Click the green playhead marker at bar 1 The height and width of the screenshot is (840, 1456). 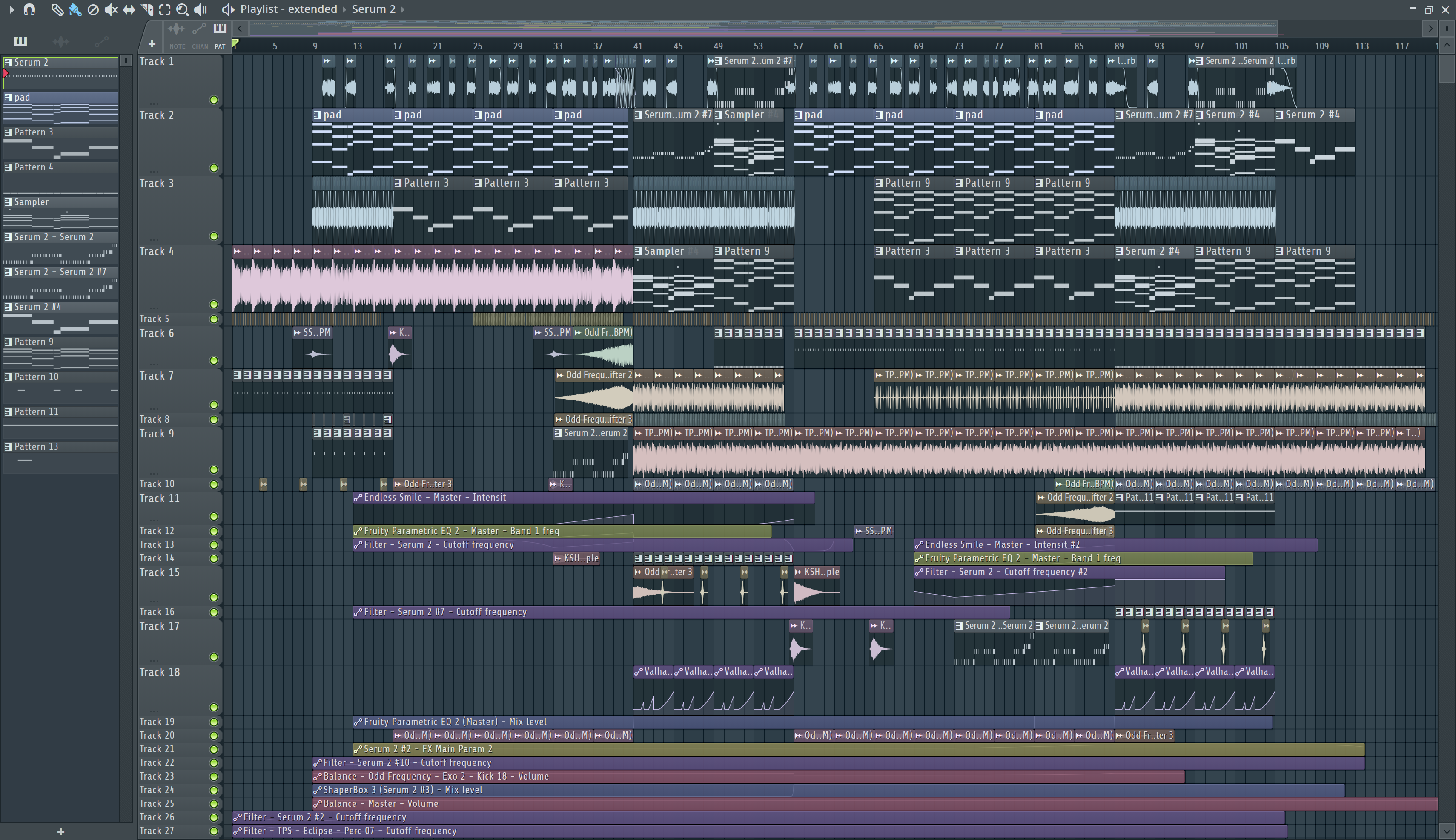tap(235, 43)
